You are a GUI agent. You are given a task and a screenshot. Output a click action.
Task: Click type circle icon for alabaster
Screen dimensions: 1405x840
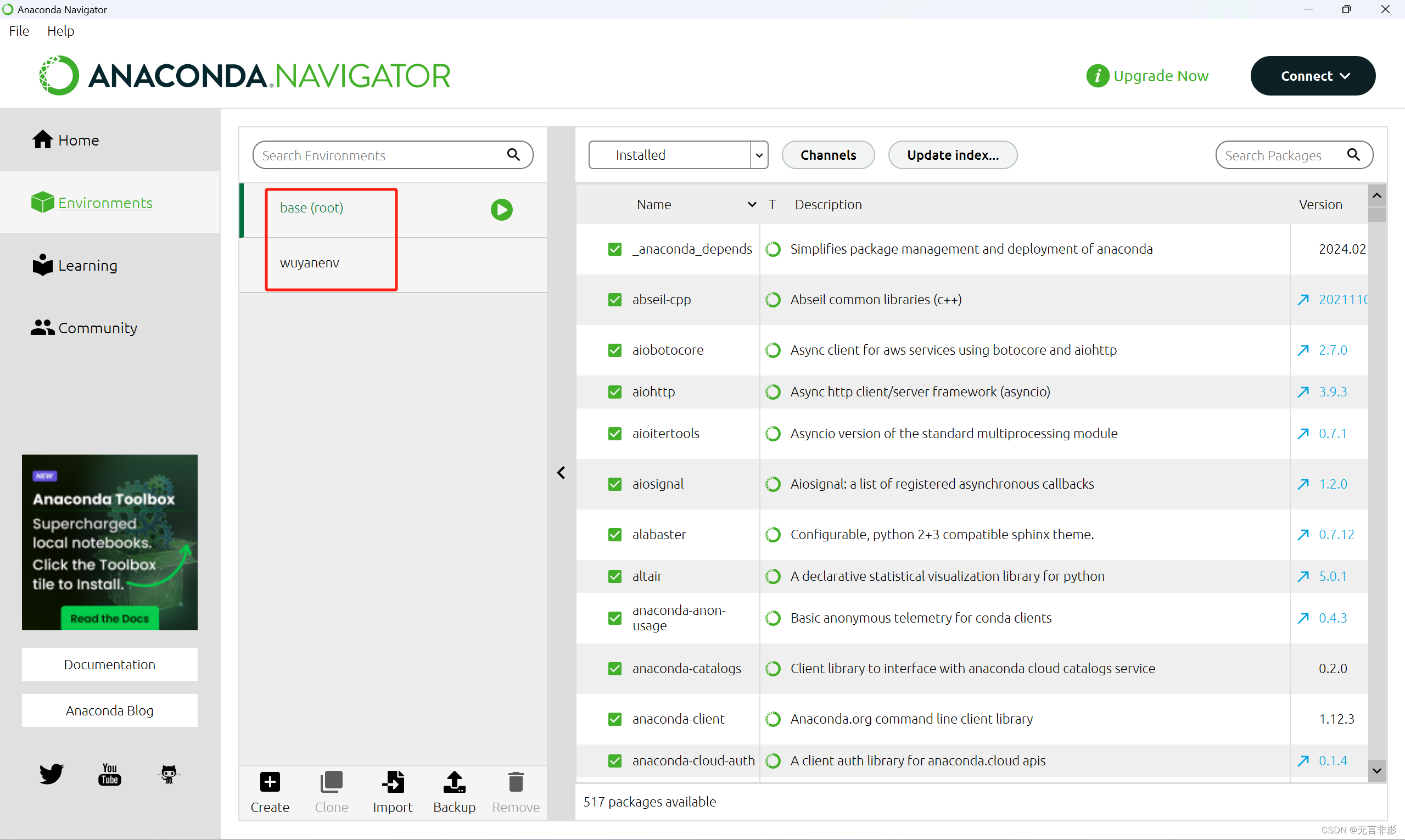click(x=773, y=534)
